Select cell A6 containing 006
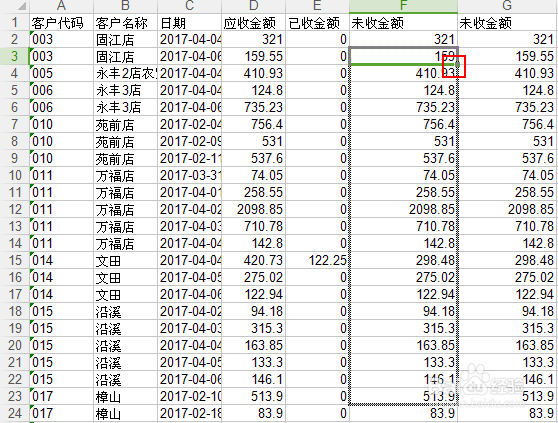558x423 pixels. pos(61,107)
